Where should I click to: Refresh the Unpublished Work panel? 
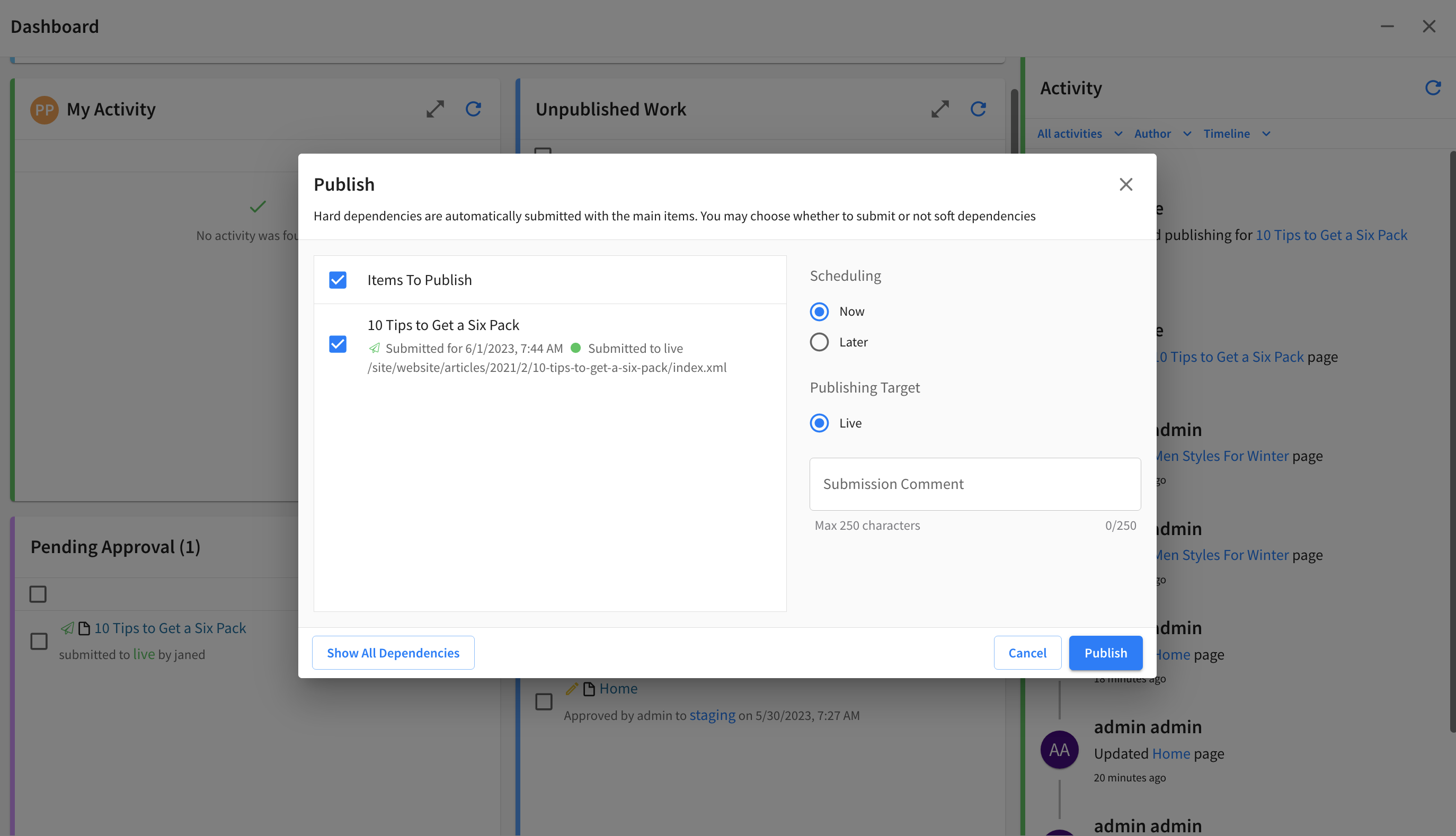pyautogui.click(x=978, y=109)
